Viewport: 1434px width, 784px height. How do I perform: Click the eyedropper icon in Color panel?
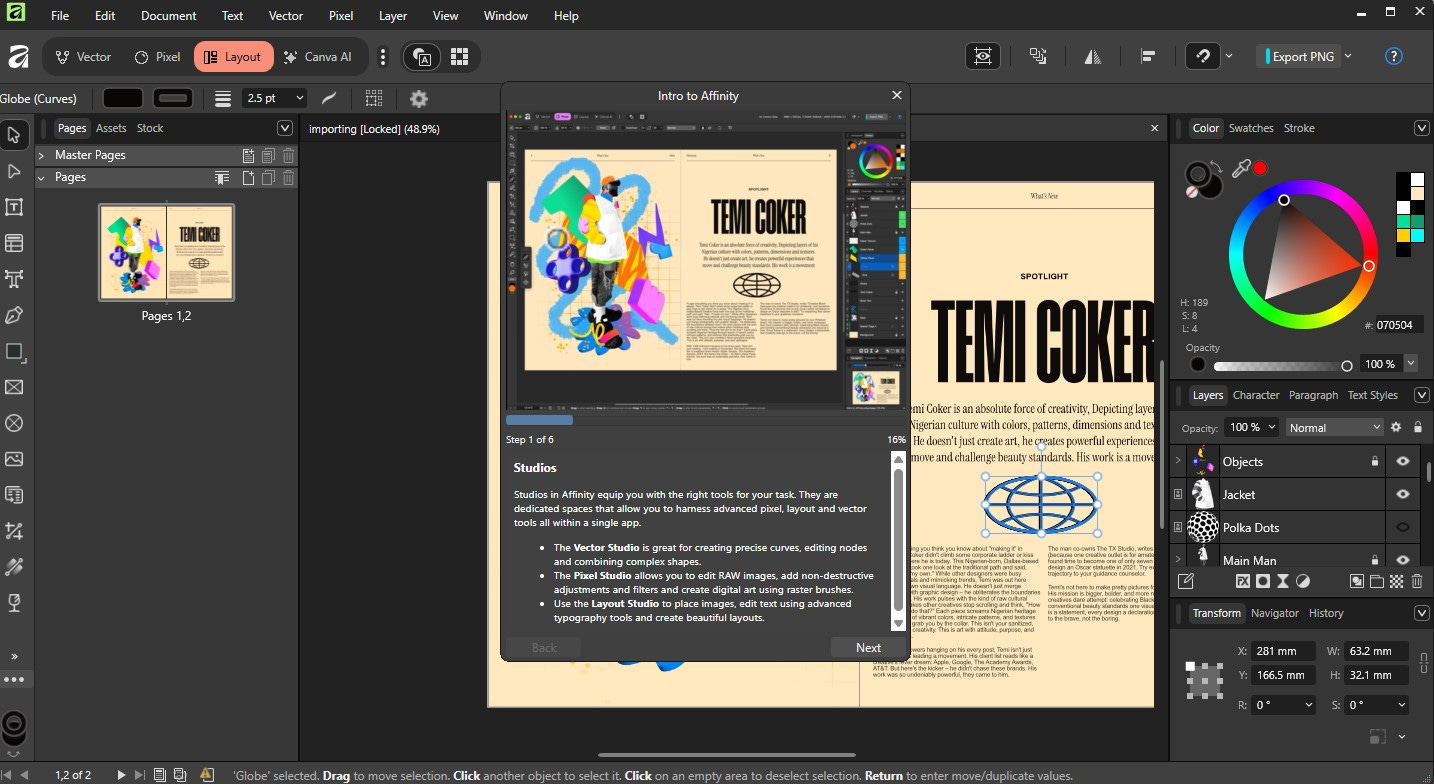(x=1241, y=169)
